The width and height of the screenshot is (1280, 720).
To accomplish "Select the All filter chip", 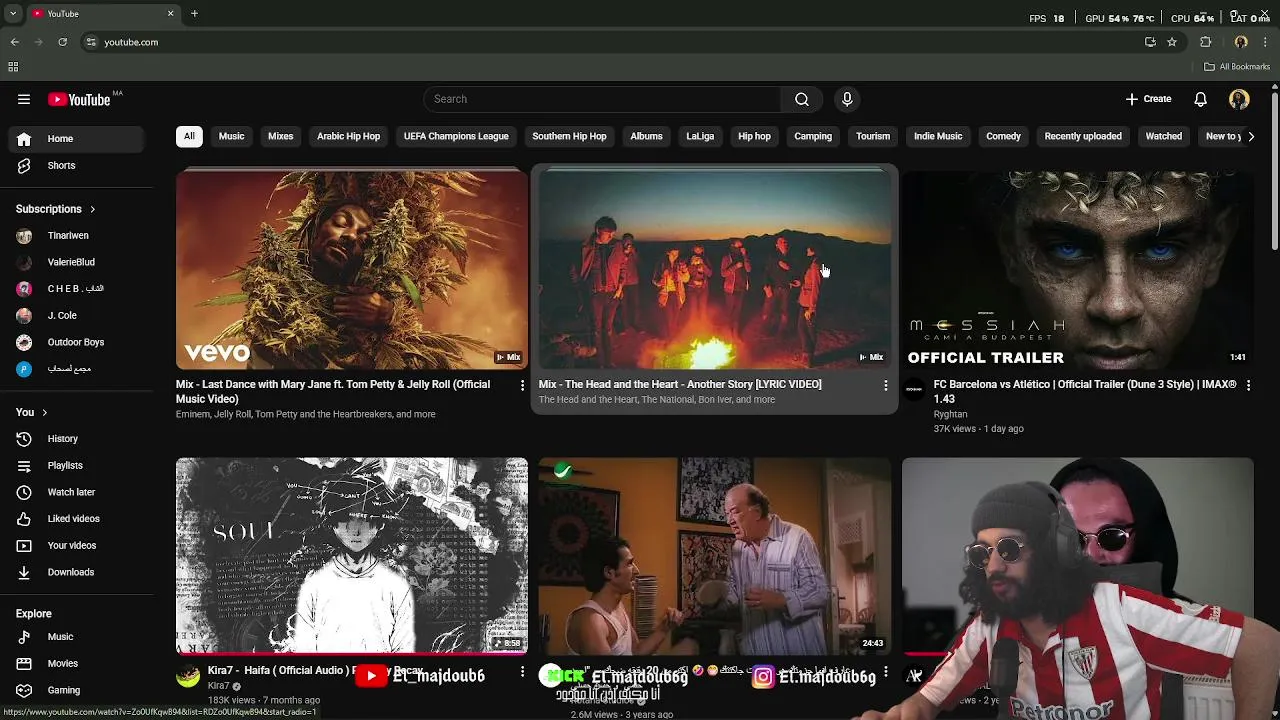I will 189,136.
